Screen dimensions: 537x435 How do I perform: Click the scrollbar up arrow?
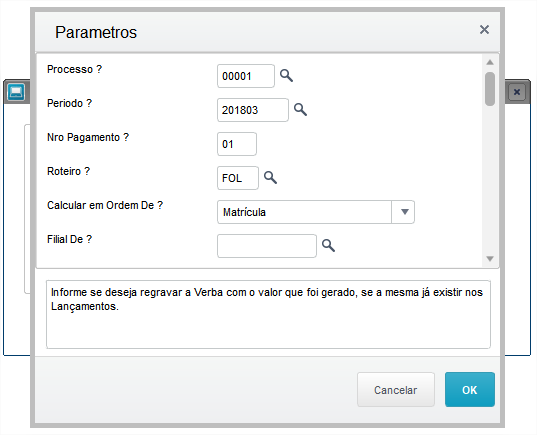(490, 62)
